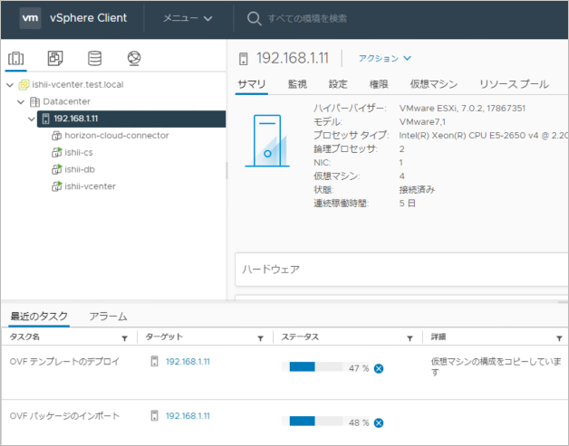Image resolution: width=569 pixels, height=446 pixels.
Task: Click the Datacenter icon in tree
Action: 35,102
